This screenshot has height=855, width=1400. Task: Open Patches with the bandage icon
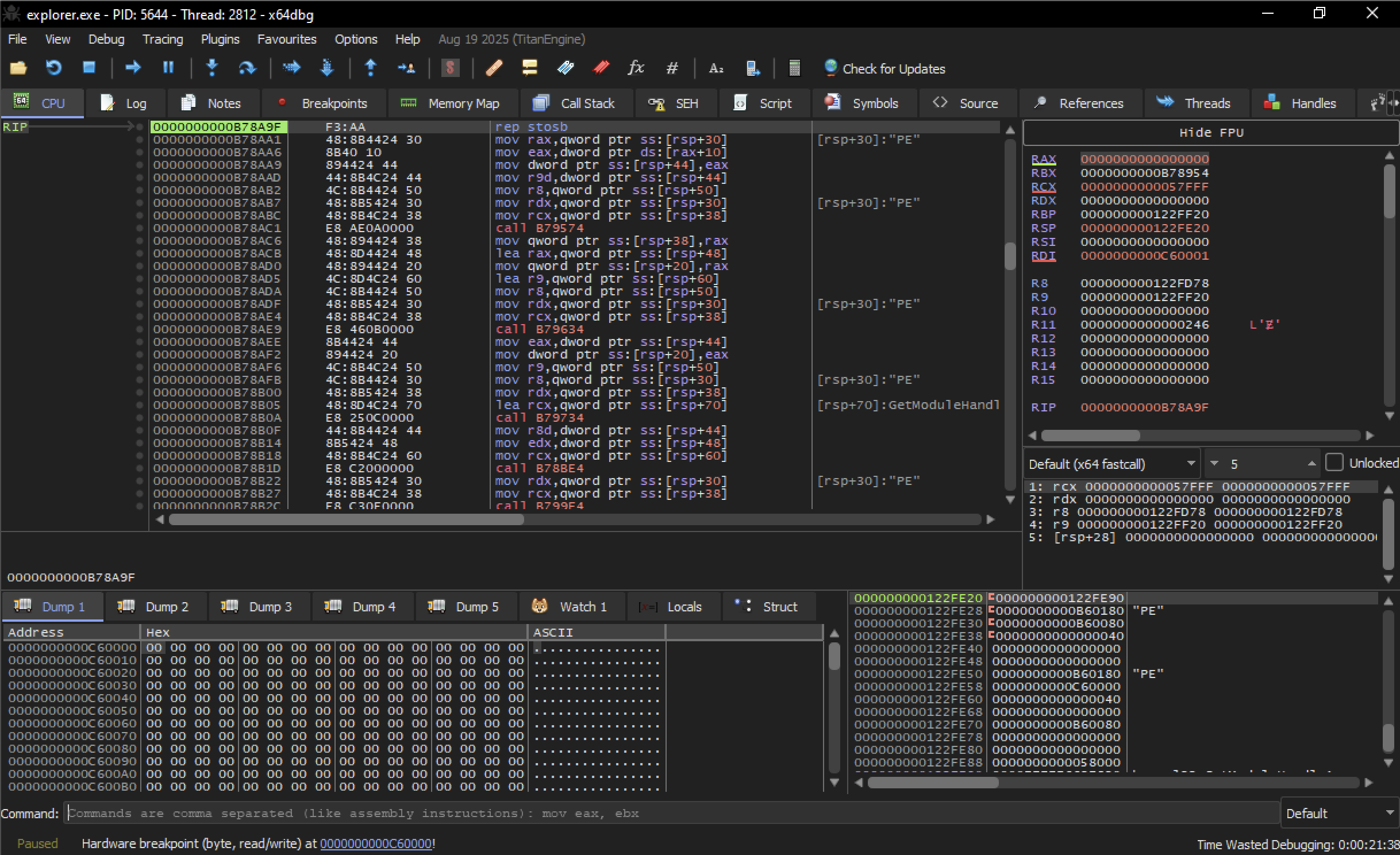point(494,68)
